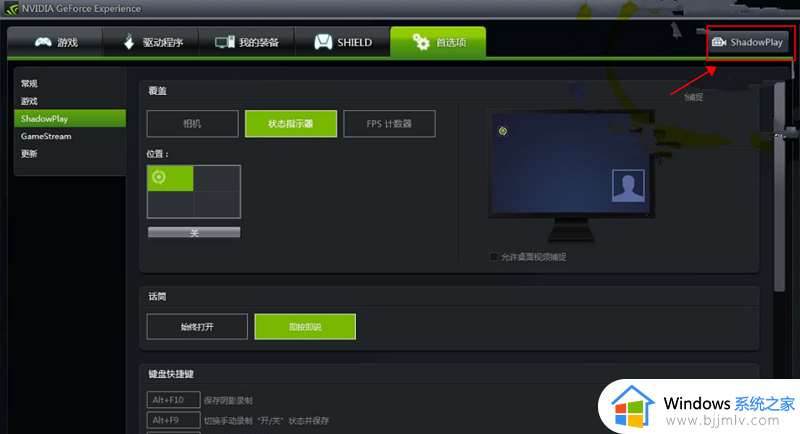Select the bottom-right position quadrant

coord(217,205)
